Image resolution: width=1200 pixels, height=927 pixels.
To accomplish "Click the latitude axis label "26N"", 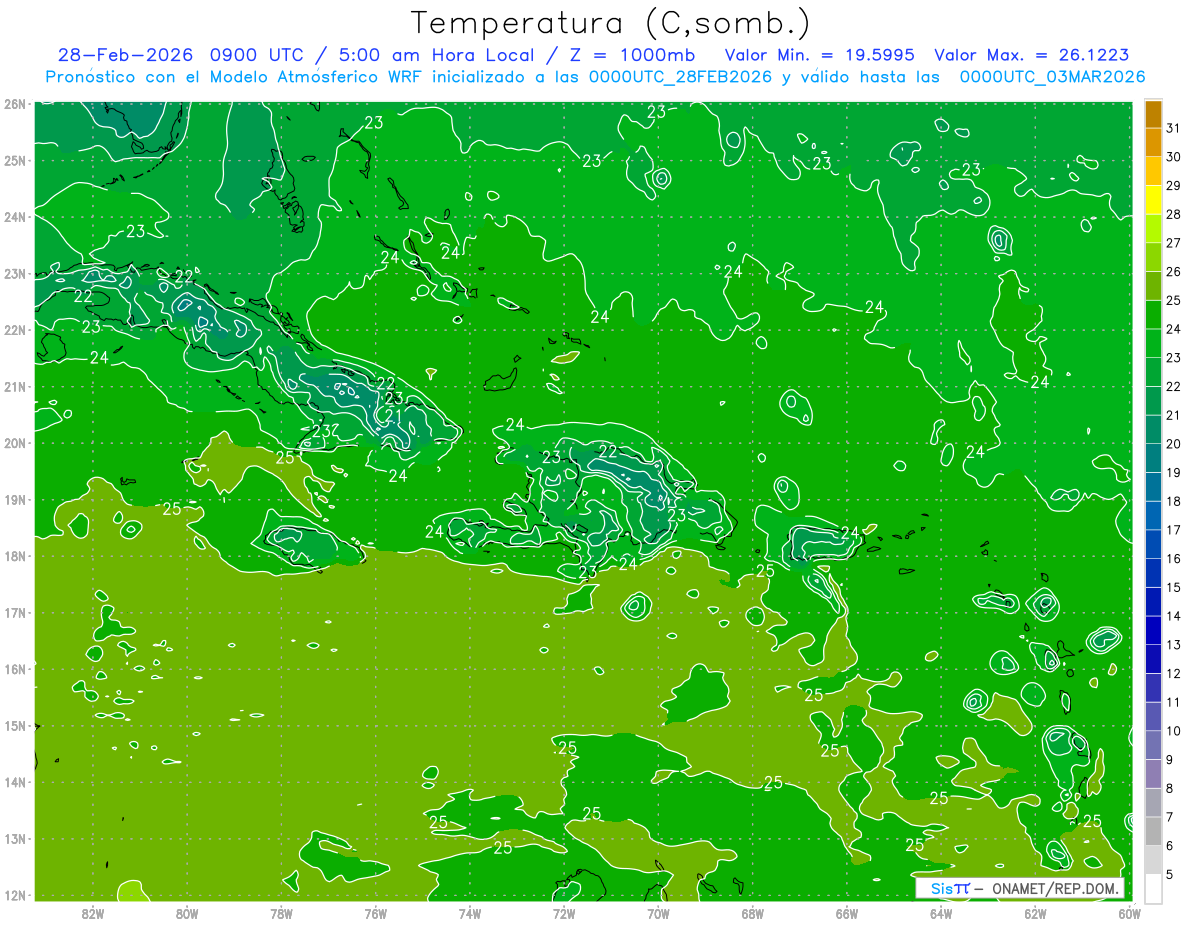I will pyautogui.click(x=15, y=104).
